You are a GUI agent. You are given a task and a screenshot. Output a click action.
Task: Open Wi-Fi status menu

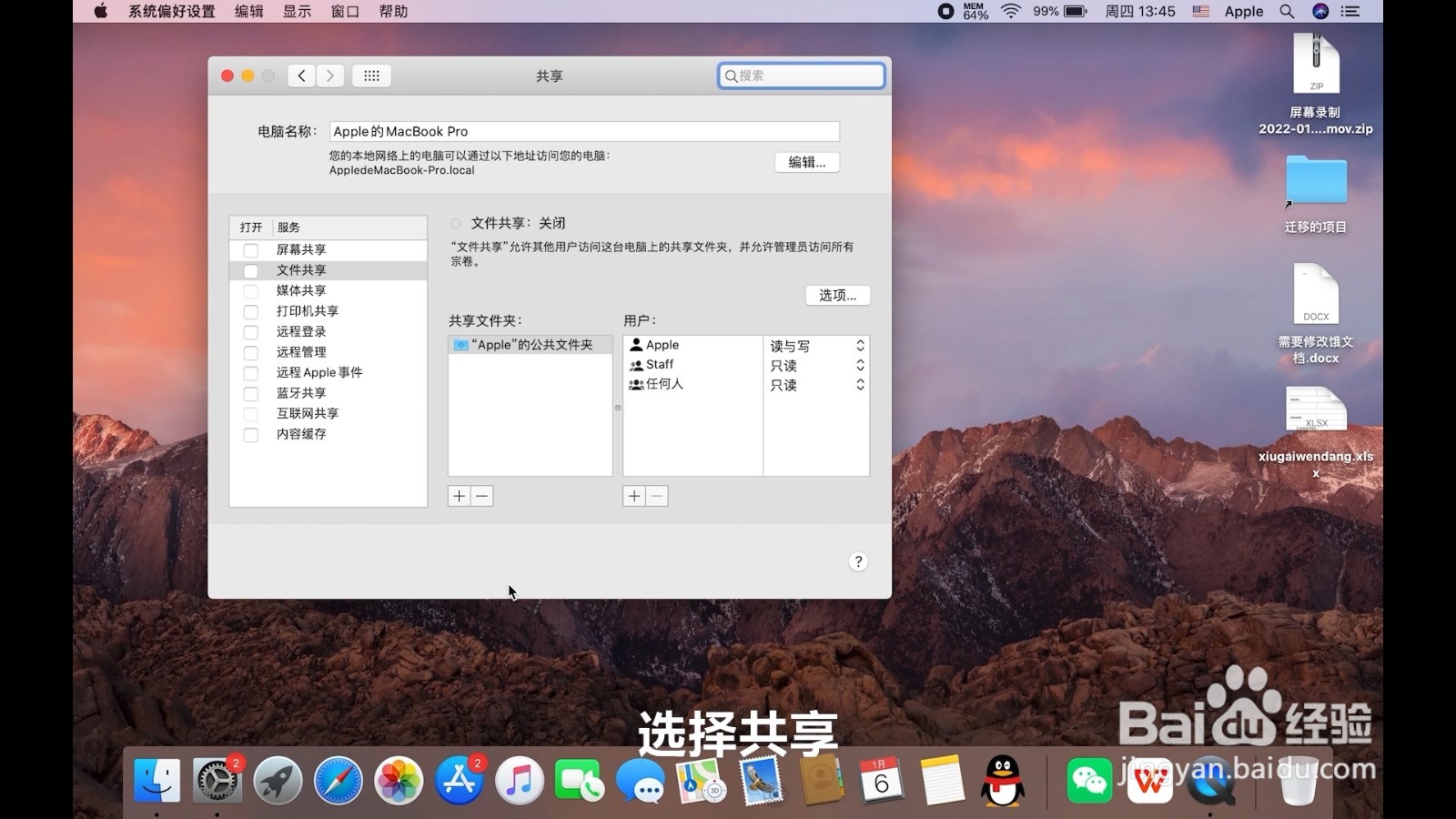[1011, 11]
